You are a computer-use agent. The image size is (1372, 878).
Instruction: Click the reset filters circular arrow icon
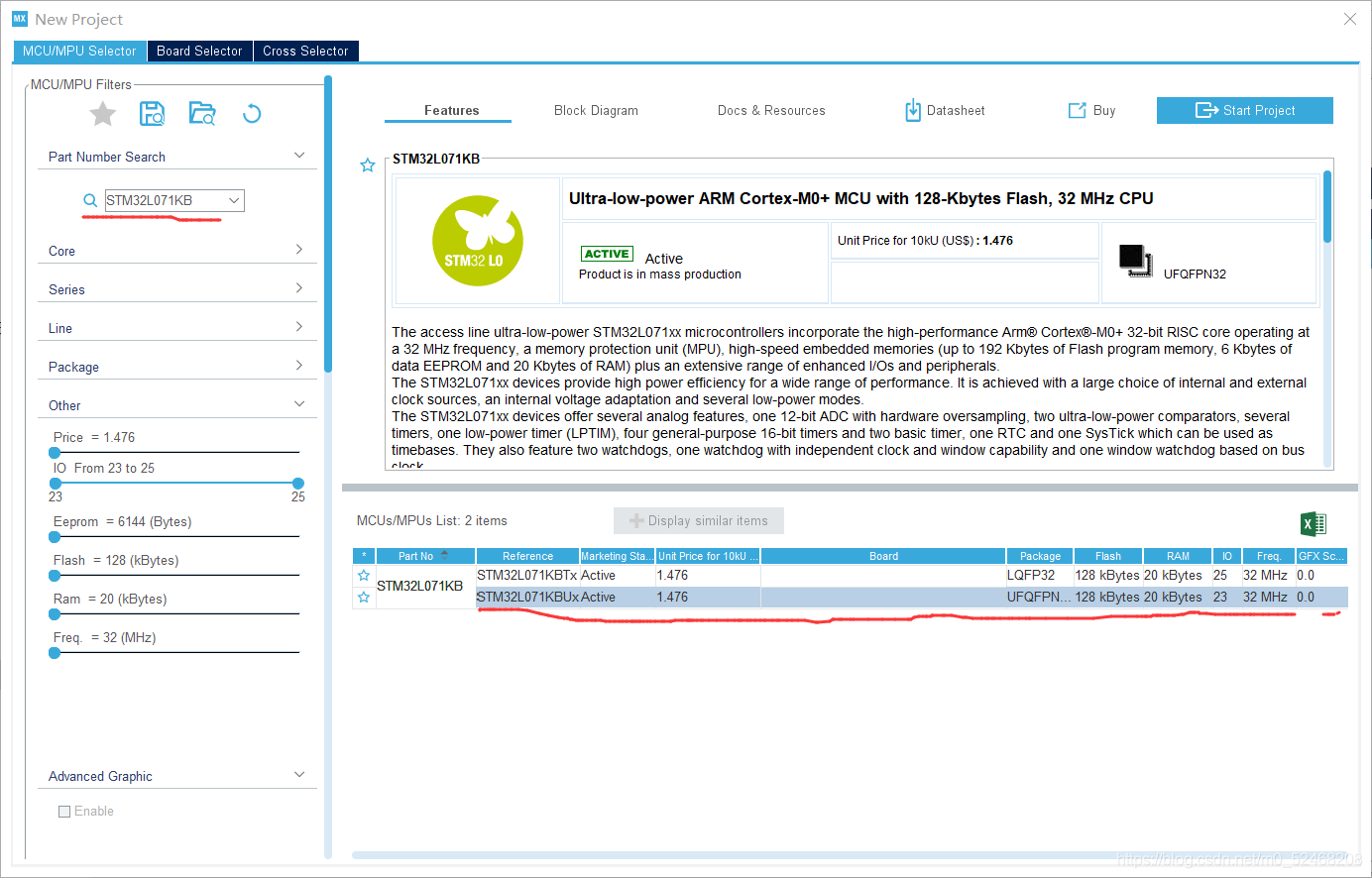click(252, 114)
